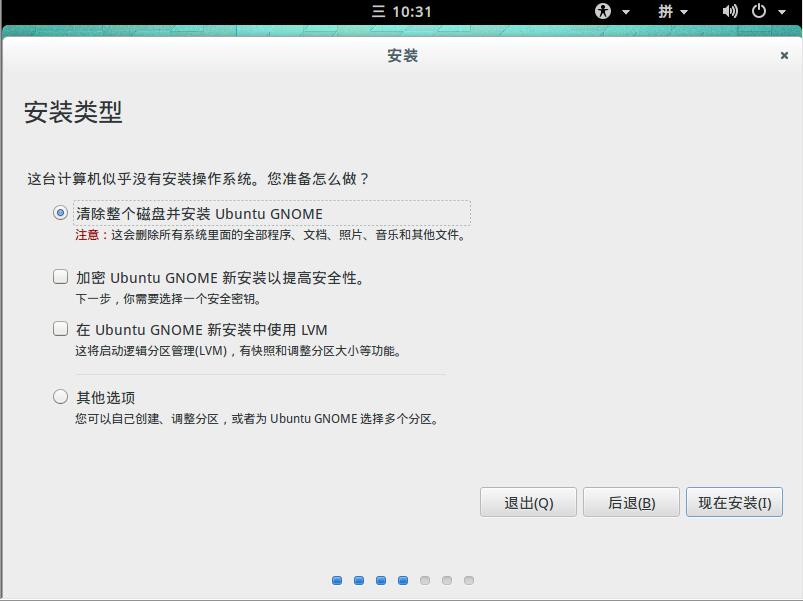Click the first blue progress dot
This screenshot has width=803, height=601.
coord(337,580)
